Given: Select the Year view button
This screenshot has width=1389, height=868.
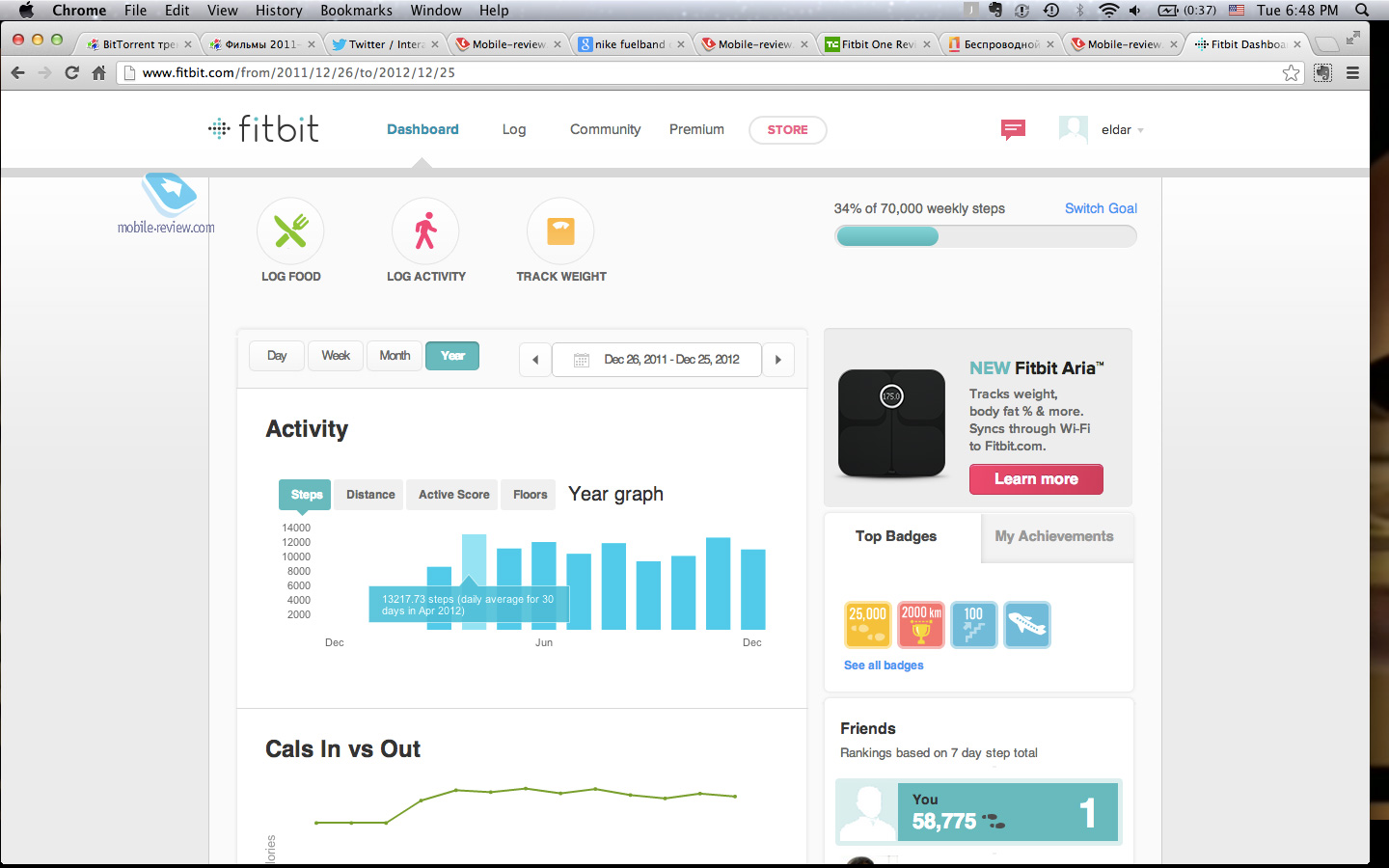Looking at the screenshot, I should point(452,356).
